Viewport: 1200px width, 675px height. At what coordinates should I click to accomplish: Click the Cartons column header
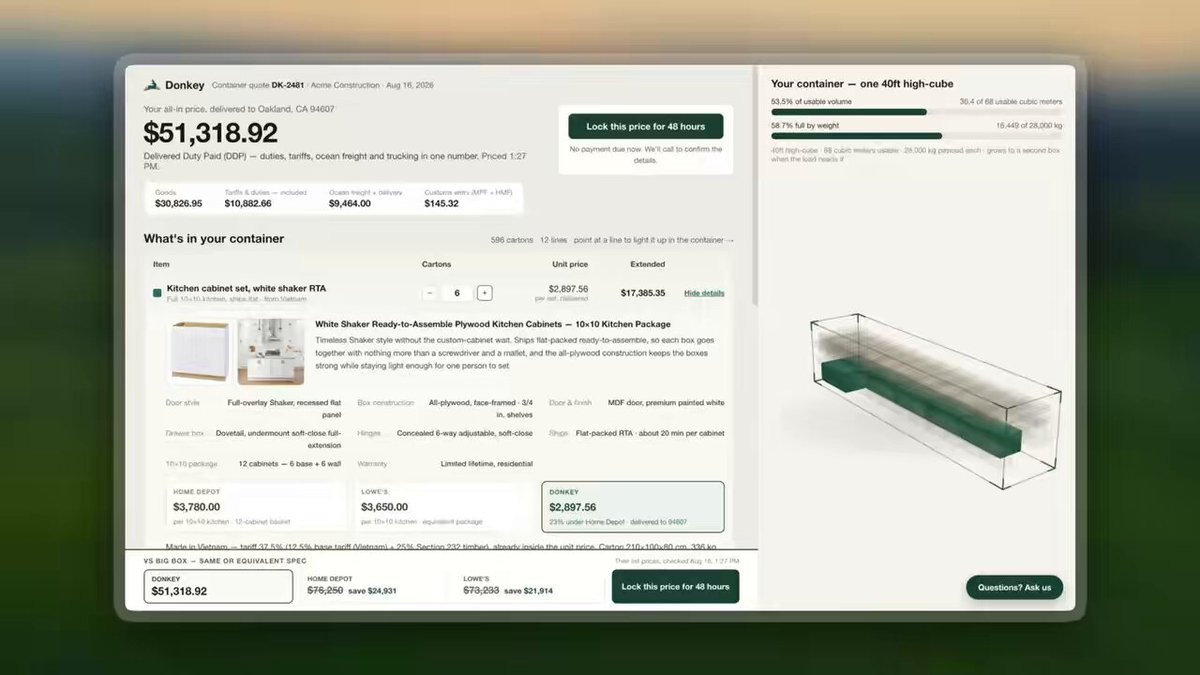point(437,264)
